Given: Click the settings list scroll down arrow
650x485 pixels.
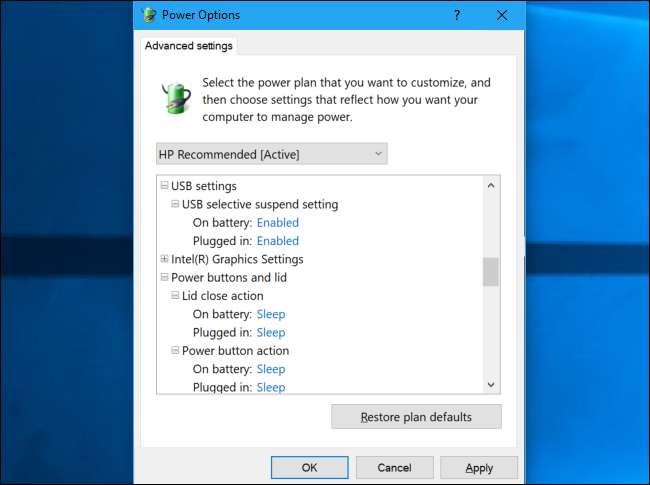Looking at the screenshot, I should click(x=490, y=384).
